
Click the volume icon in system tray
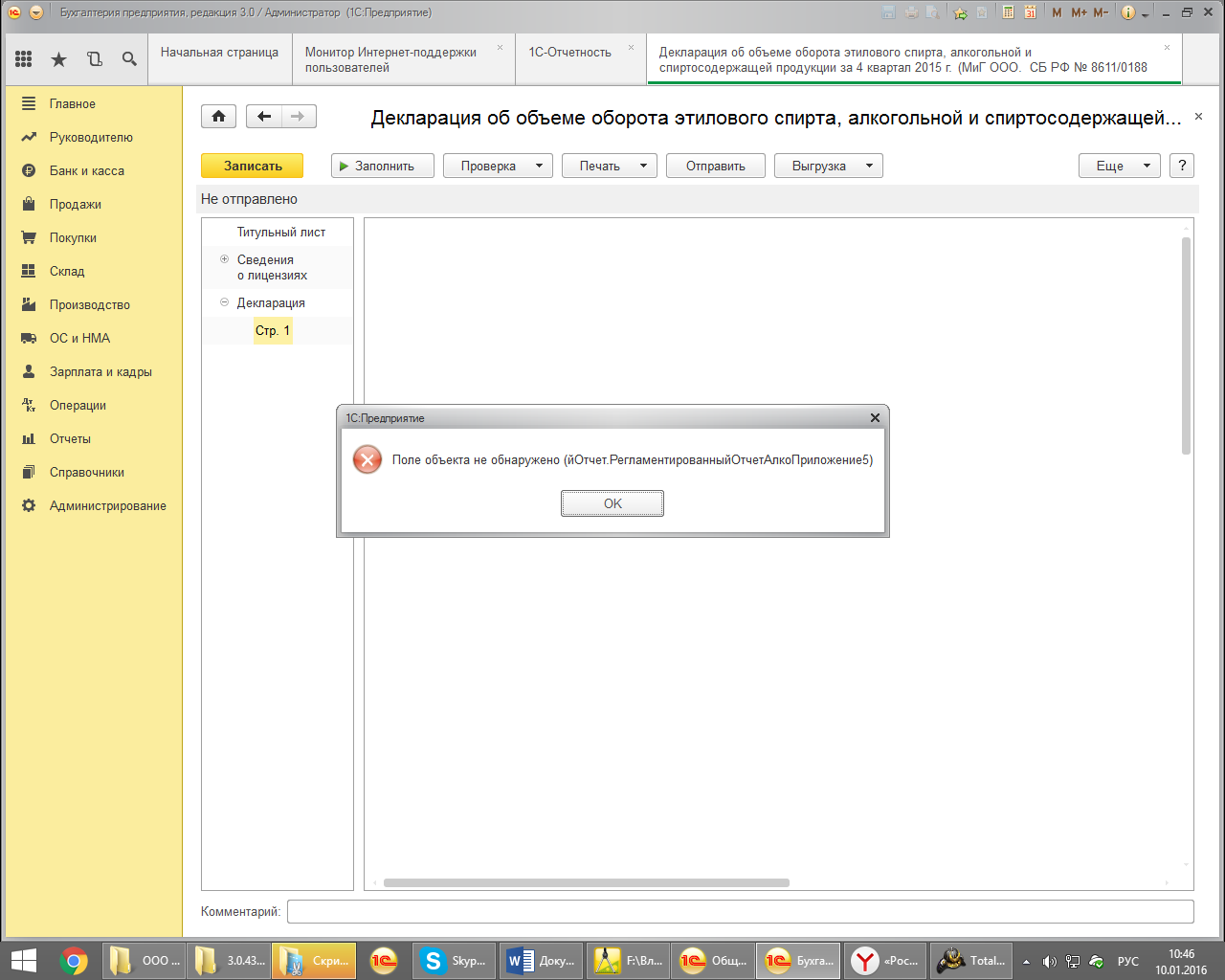click(x=1050, y=961)
